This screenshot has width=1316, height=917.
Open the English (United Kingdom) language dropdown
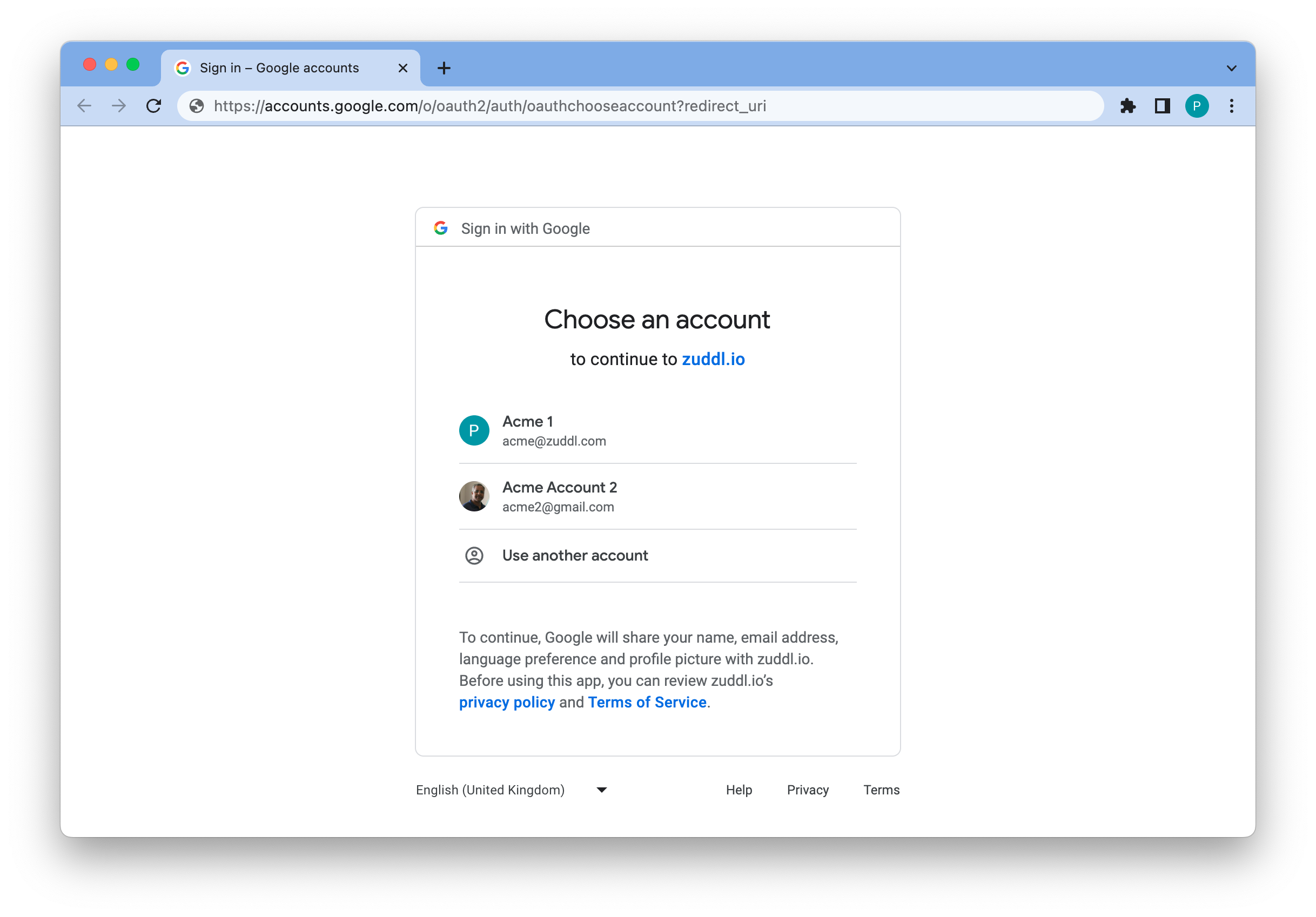point(511,790)
